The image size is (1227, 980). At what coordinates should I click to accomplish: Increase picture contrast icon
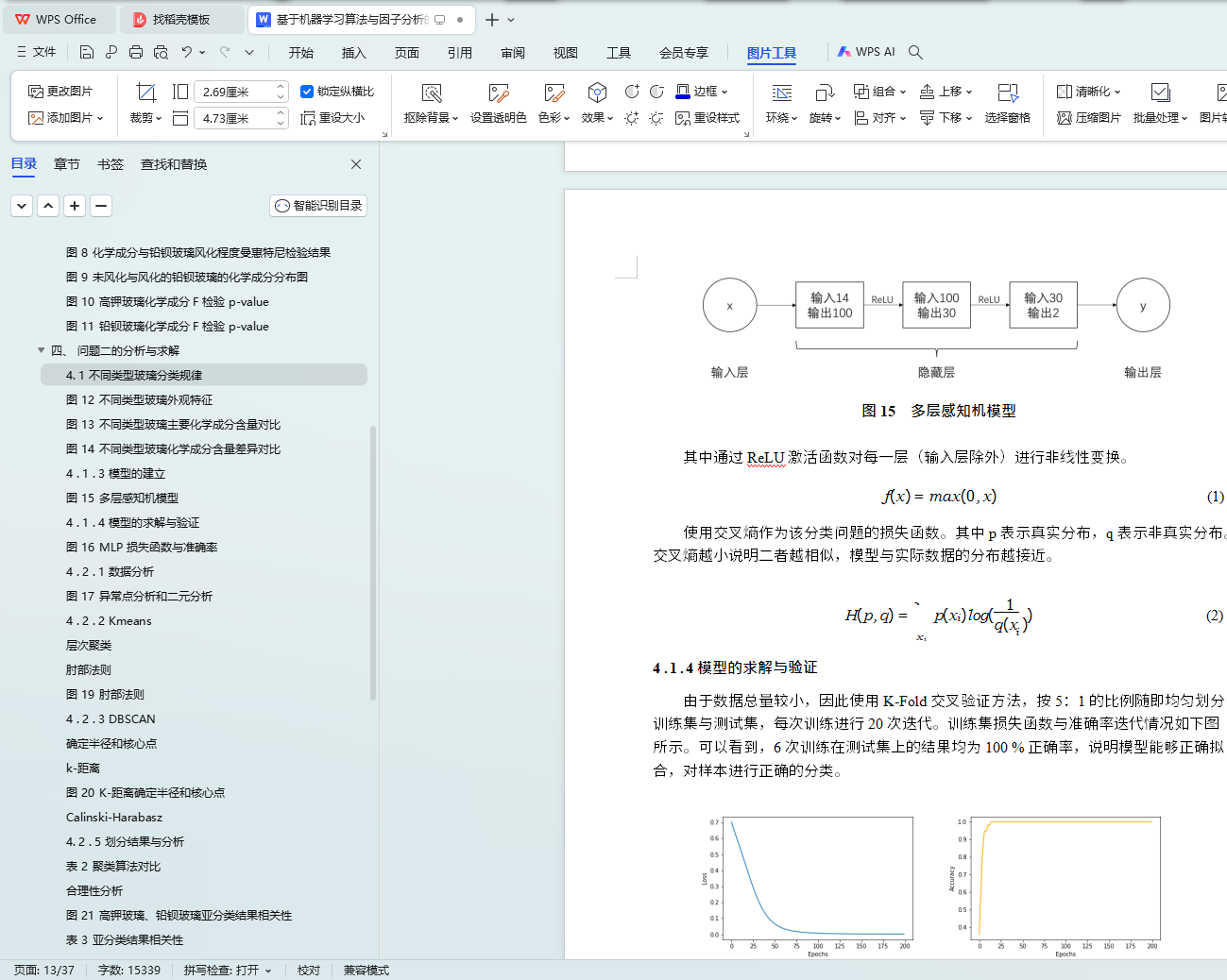click(x=632, y=92)
